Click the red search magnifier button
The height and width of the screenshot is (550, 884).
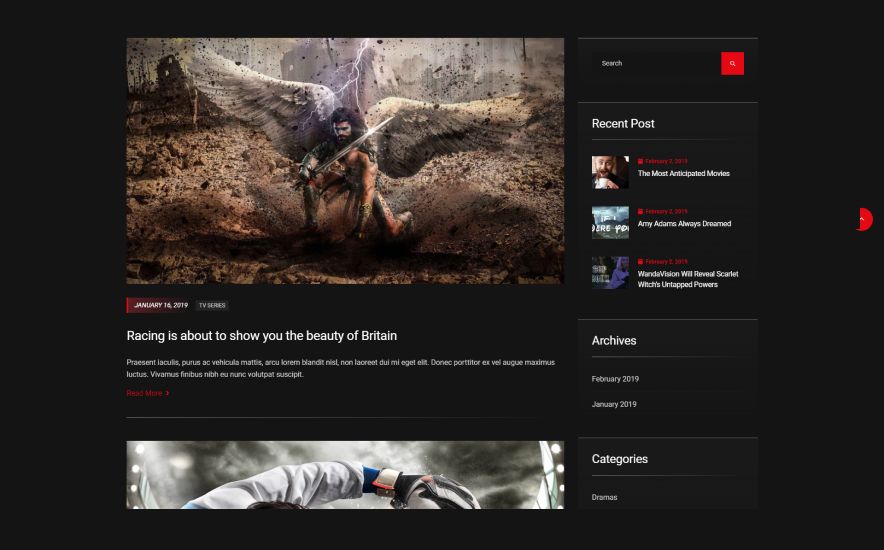732,63
